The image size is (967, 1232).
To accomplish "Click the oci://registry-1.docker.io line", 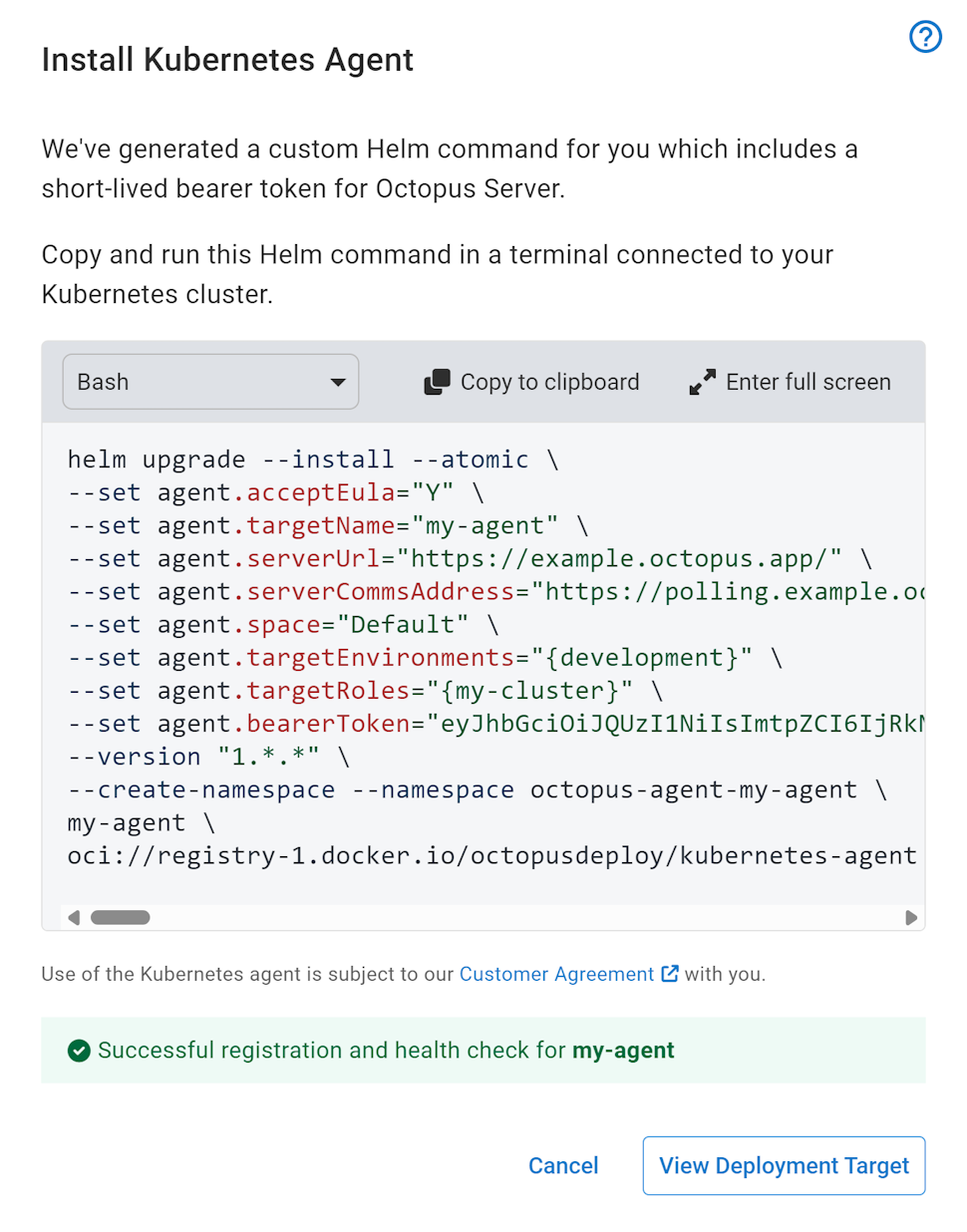I will click(492, 855).
